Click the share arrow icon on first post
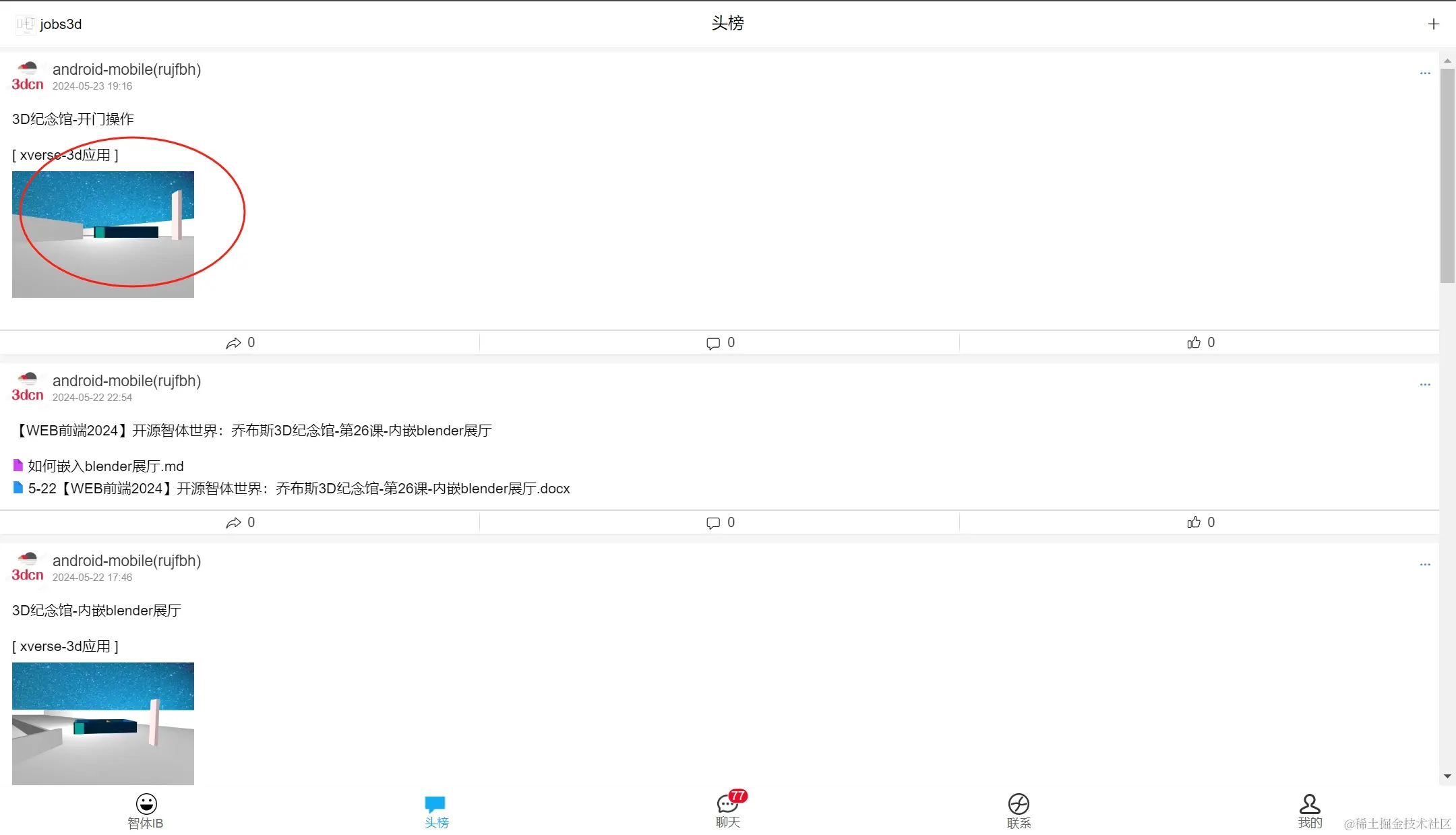The width and height of the screenshot is (1456, 835). (x=234, y=342)
